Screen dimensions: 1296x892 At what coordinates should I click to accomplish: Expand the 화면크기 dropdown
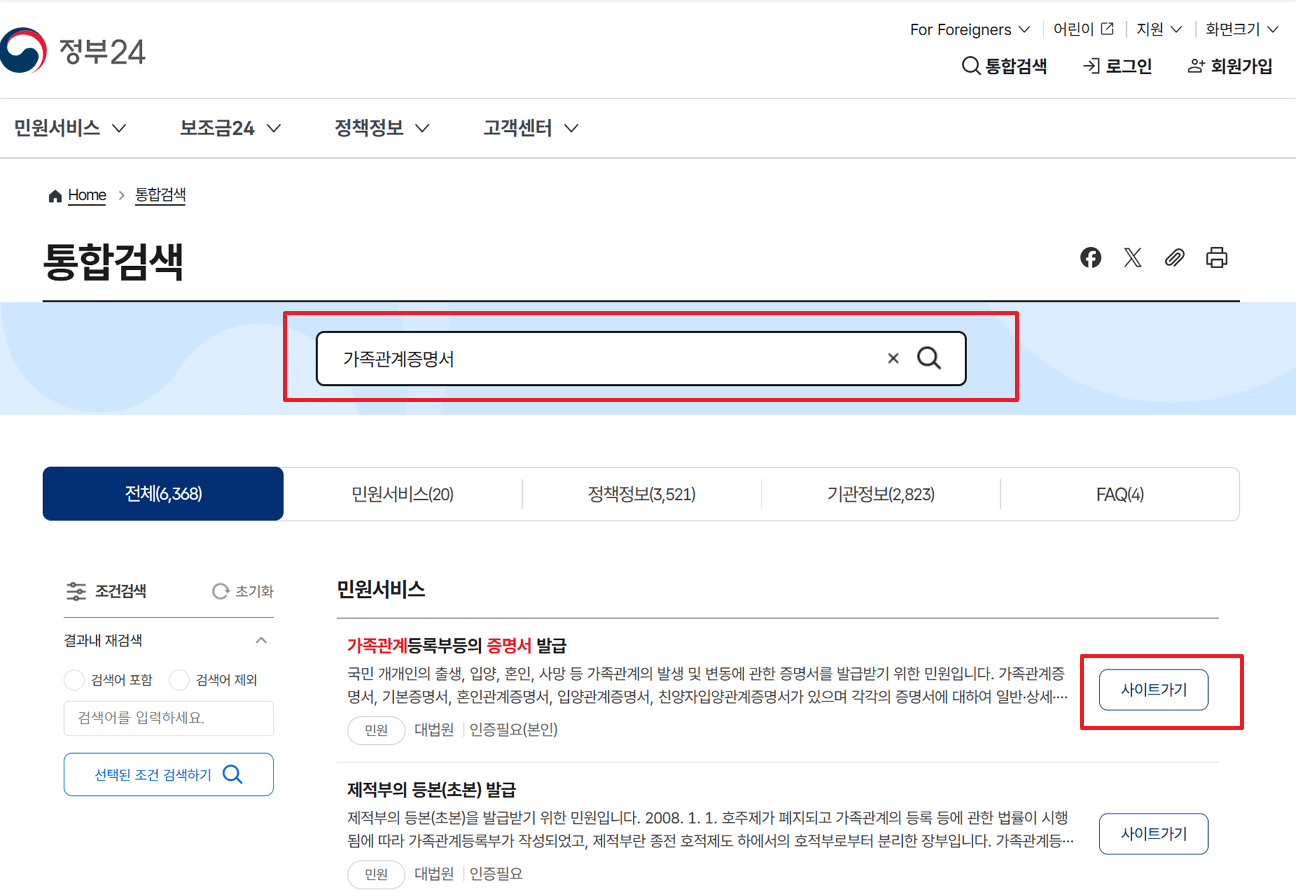pyautogui.click(x=1240, y=29)
